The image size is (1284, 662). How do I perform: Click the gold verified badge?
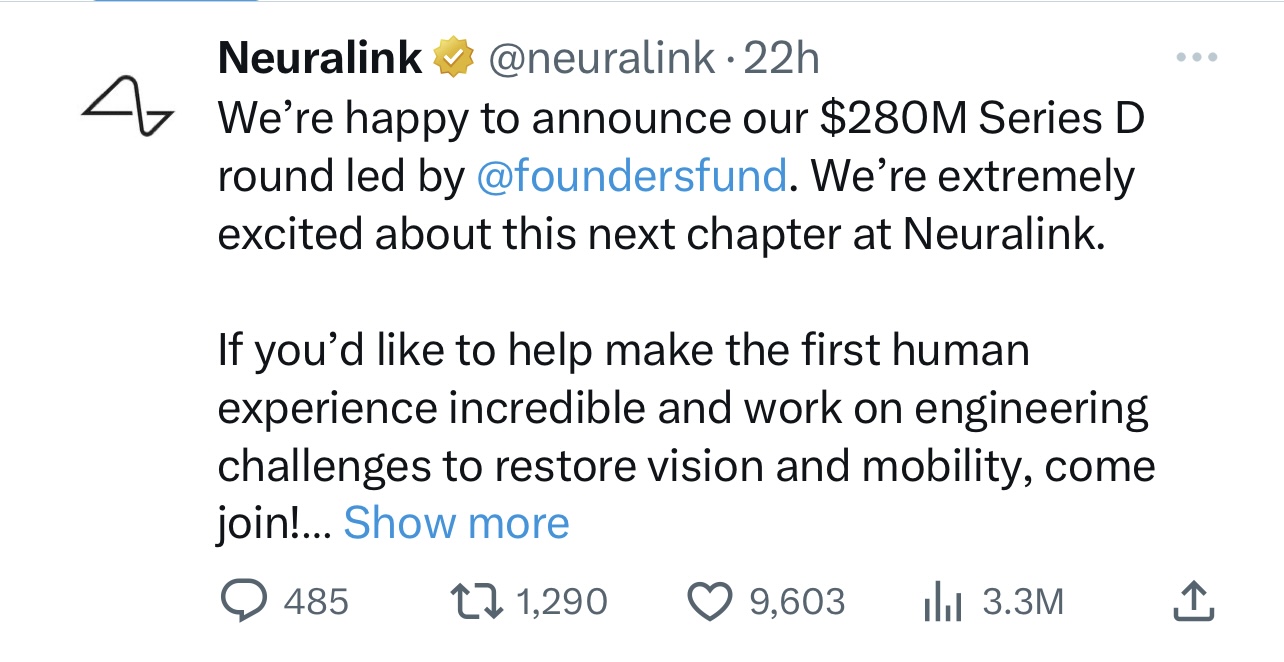tap(451, 60)
